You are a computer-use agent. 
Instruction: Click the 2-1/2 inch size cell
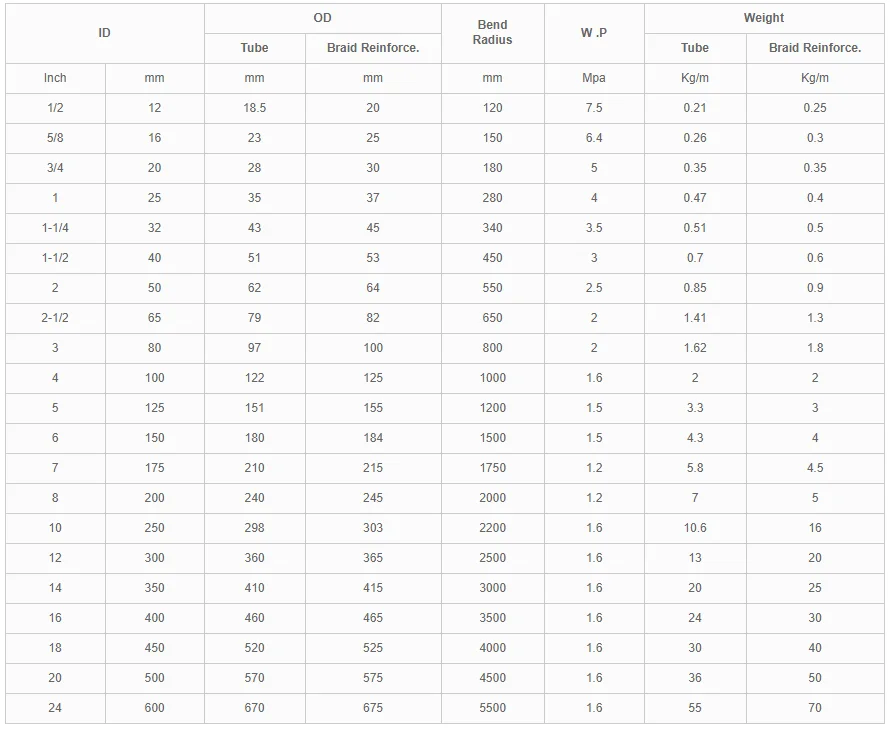tap(55, 318)
